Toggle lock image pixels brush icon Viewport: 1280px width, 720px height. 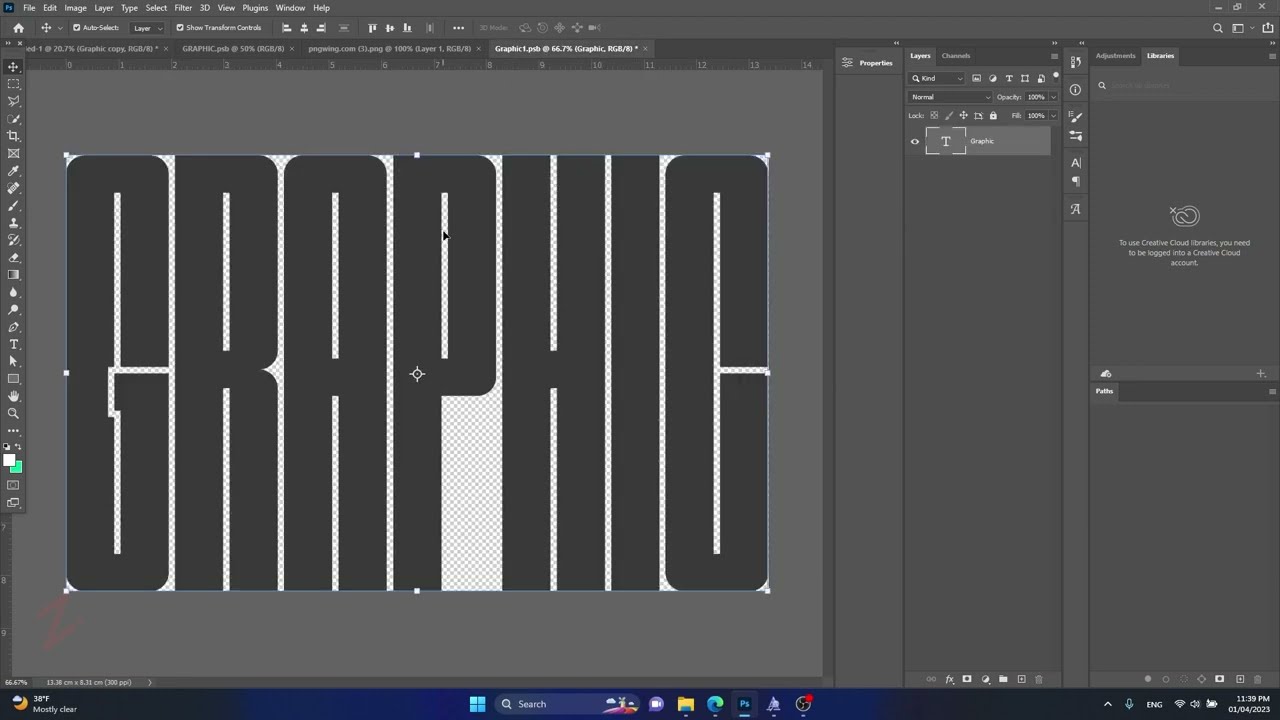(x=949, y=116)
